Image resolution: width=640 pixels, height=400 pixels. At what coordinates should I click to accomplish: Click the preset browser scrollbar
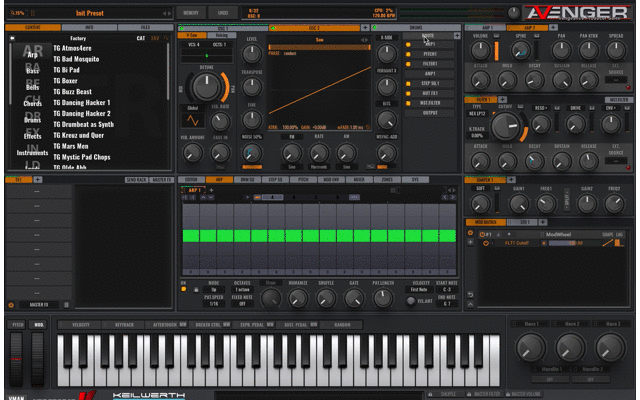click(x=168, y=71)
